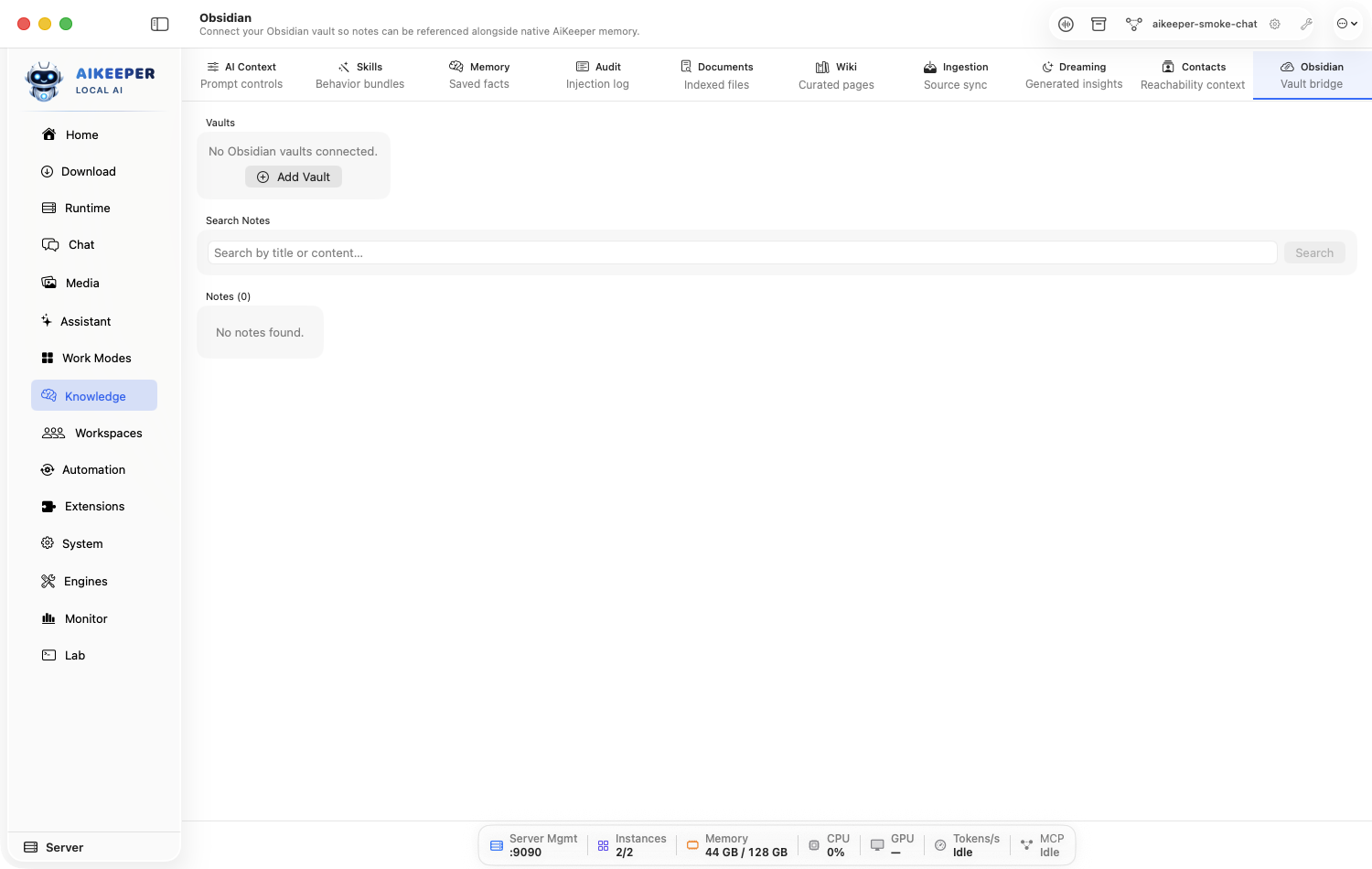
Task: Click Server at the sidebar bottom
Action: (54, 847)
